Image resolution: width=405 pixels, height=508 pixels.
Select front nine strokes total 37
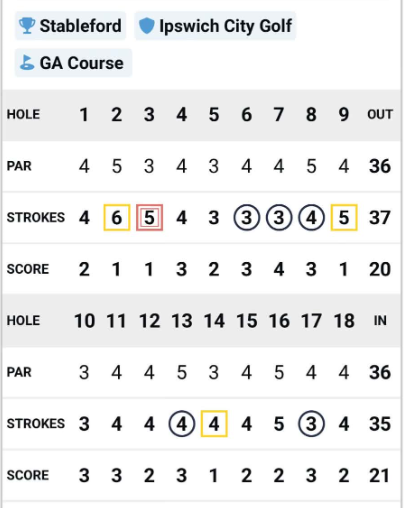coord(380,217)
